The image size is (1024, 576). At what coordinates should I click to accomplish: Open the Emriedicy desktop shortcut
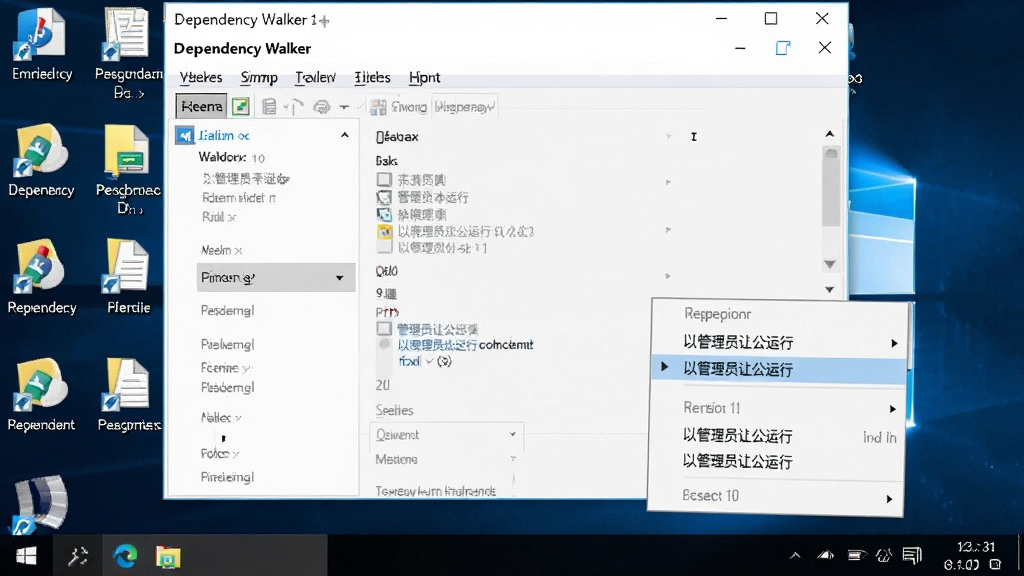[41, 44]
